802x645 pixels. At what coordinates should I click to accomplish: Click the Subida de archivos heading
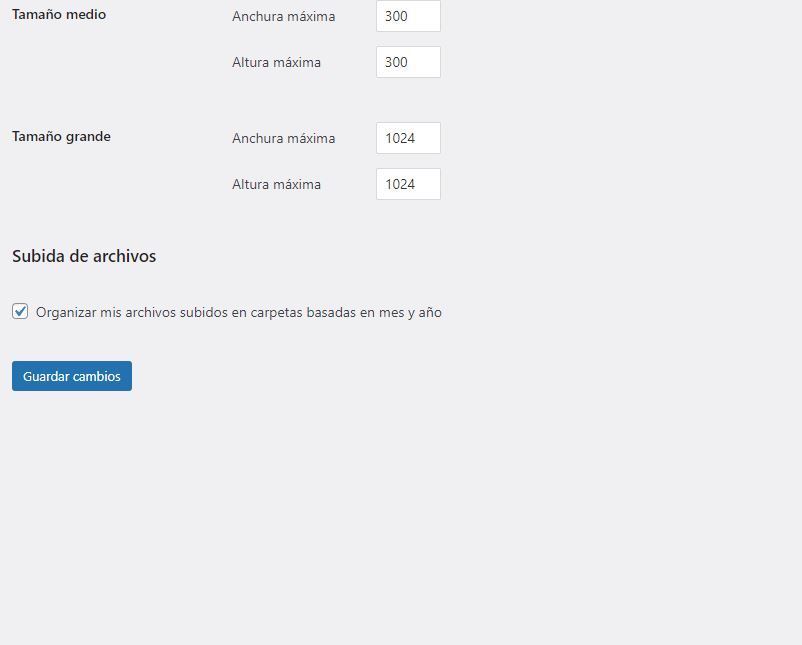[84, 256]
